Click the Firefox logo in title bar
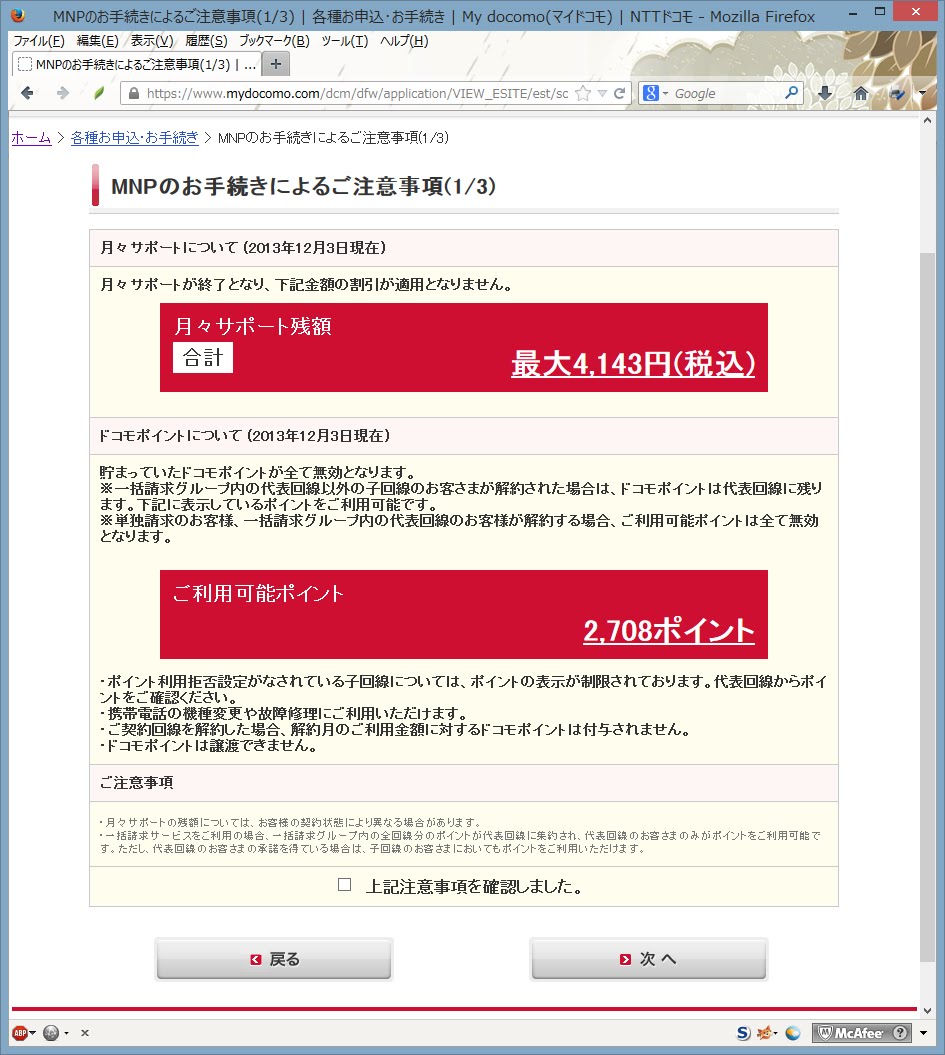Viewport: 945px width, 1055px height. pos(18,15)
